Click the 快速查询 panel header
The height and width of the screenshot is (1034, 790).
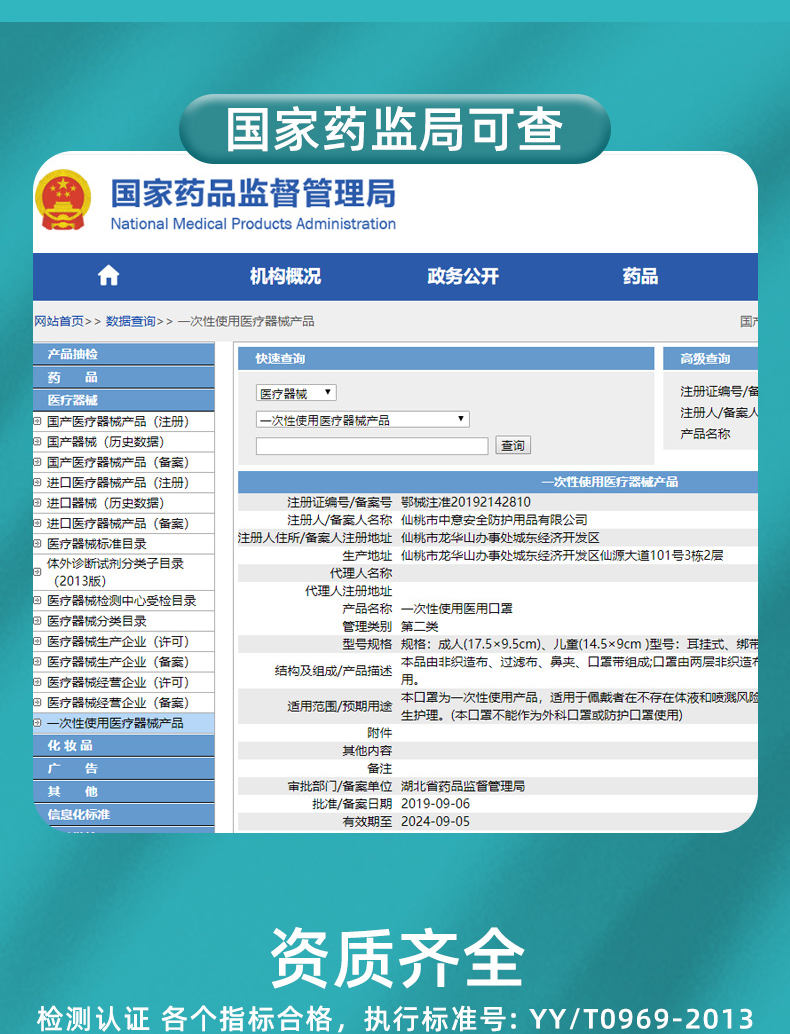446,359
